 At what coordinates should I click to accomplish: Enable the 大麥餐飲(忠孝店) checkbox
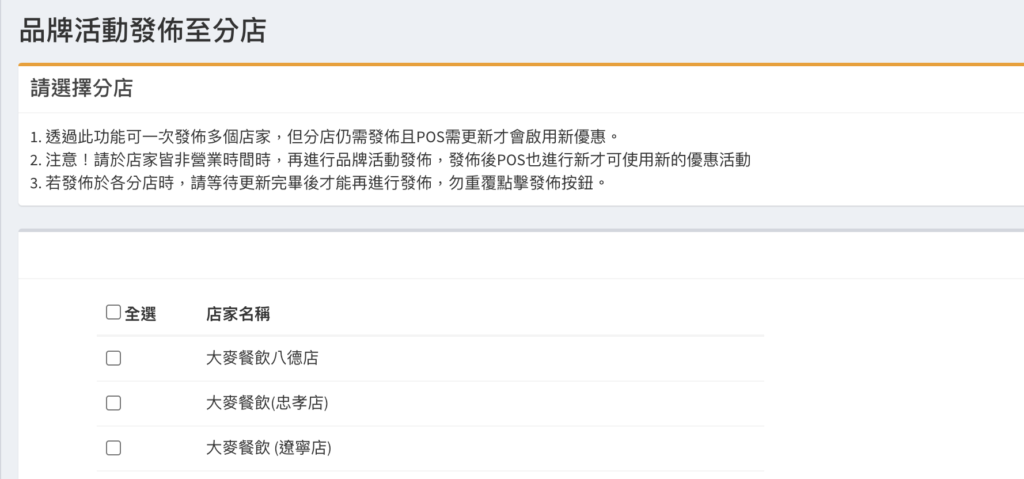pyautogui.click(x=113, y=402)
